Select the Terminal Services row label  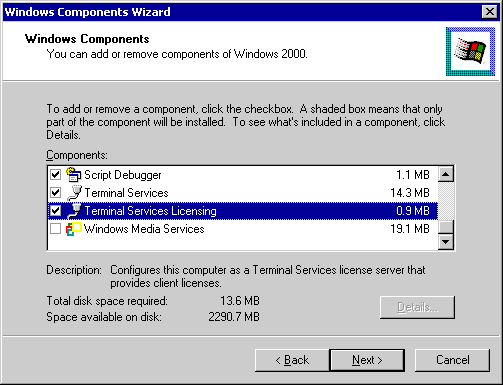tap(126, 193)
